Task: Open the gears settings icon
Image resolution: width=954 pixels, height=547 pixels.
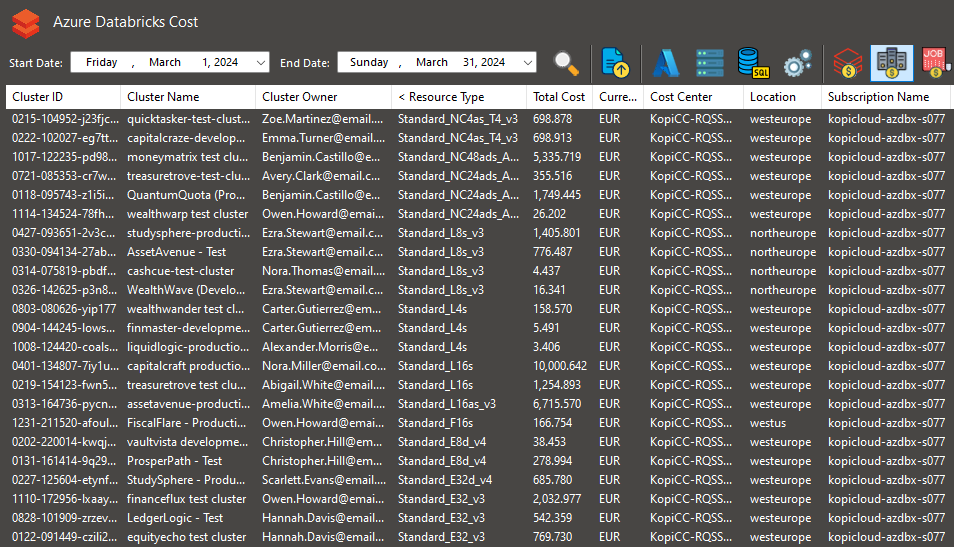Action: [x=797, y=63]
